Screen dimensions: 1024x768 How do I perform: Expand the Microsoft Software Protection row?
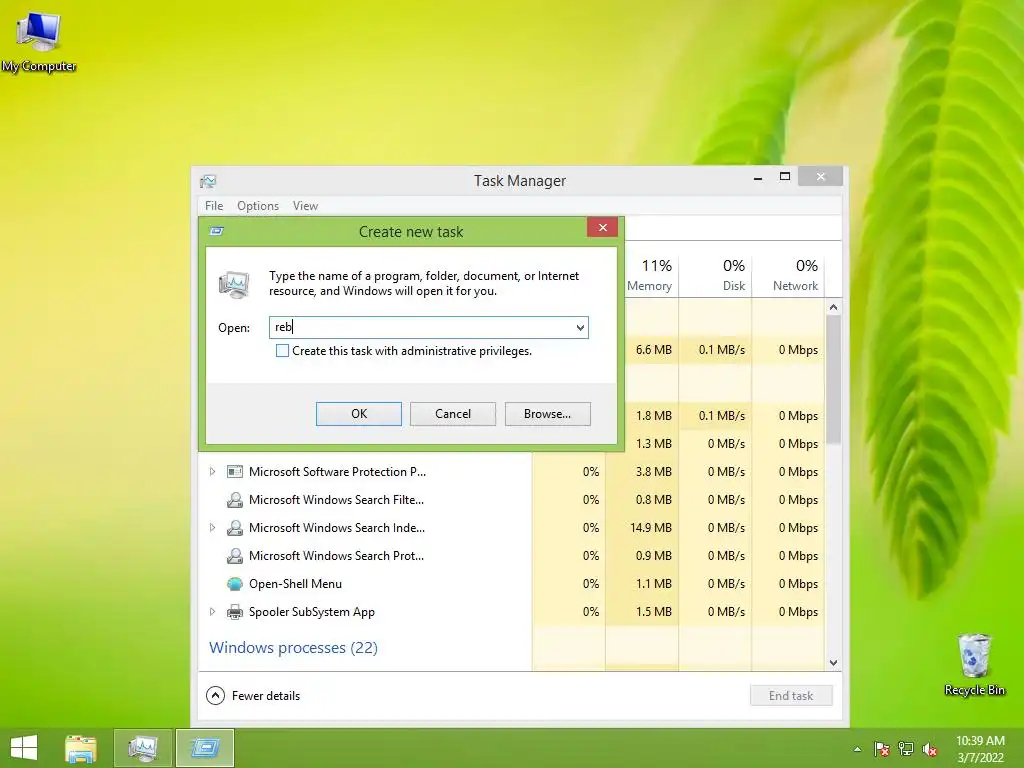(x=212, y=472)
